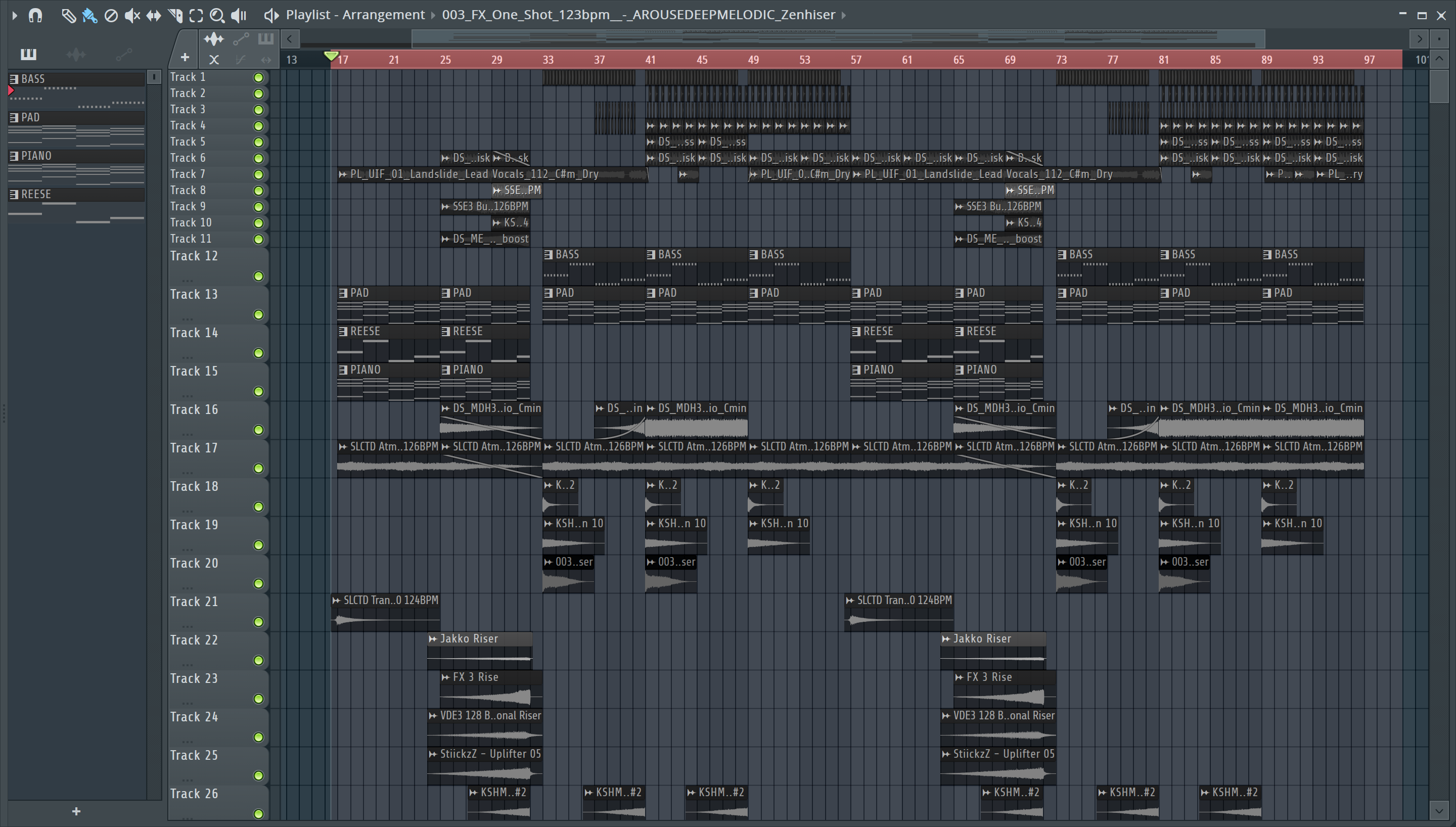Mute Track 22 with its green light
This screenshot has height=827, width=1456.
point(258,661)
